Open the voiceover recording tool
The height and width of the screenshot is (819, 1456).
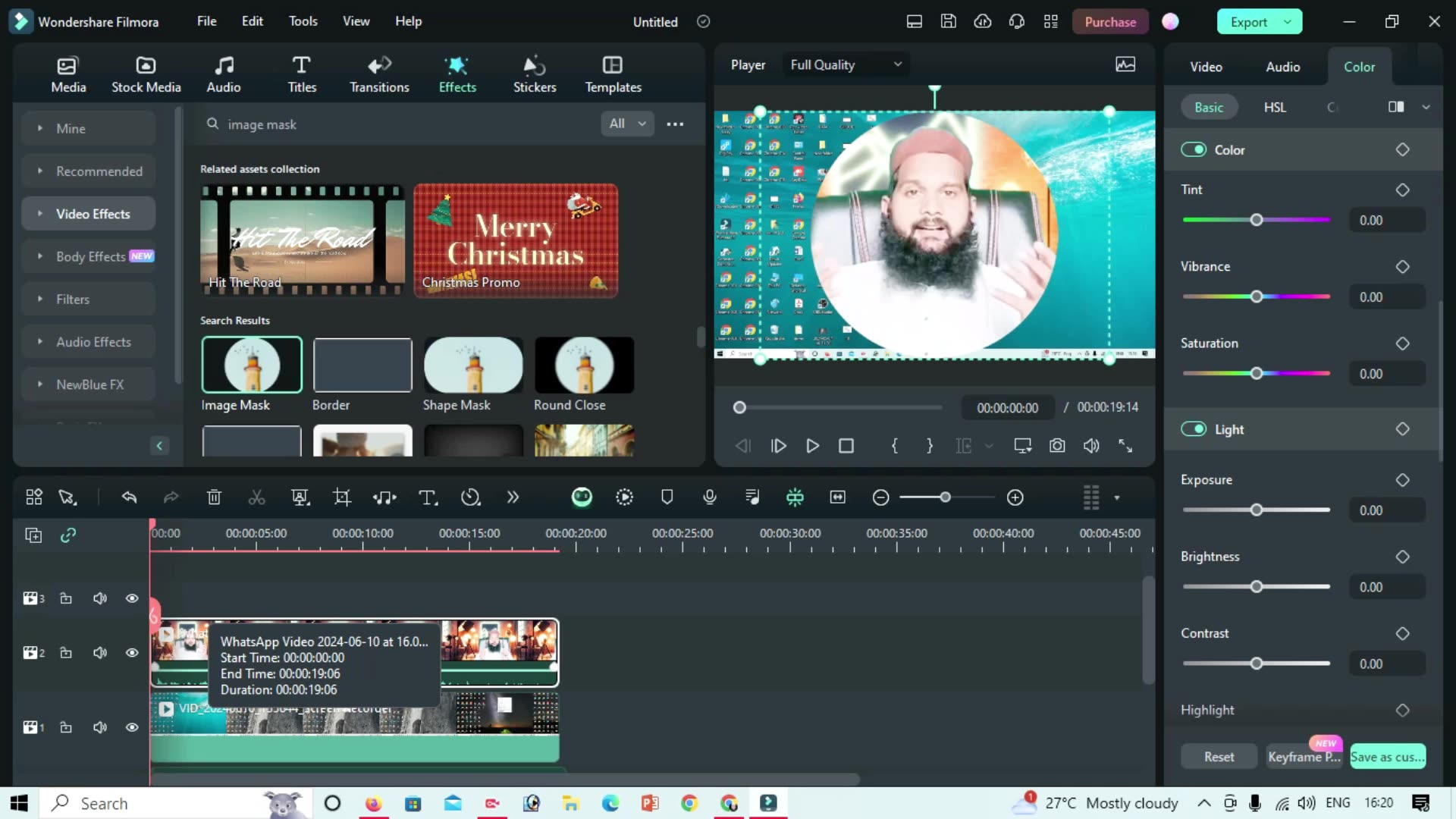[x=709, y=497]
